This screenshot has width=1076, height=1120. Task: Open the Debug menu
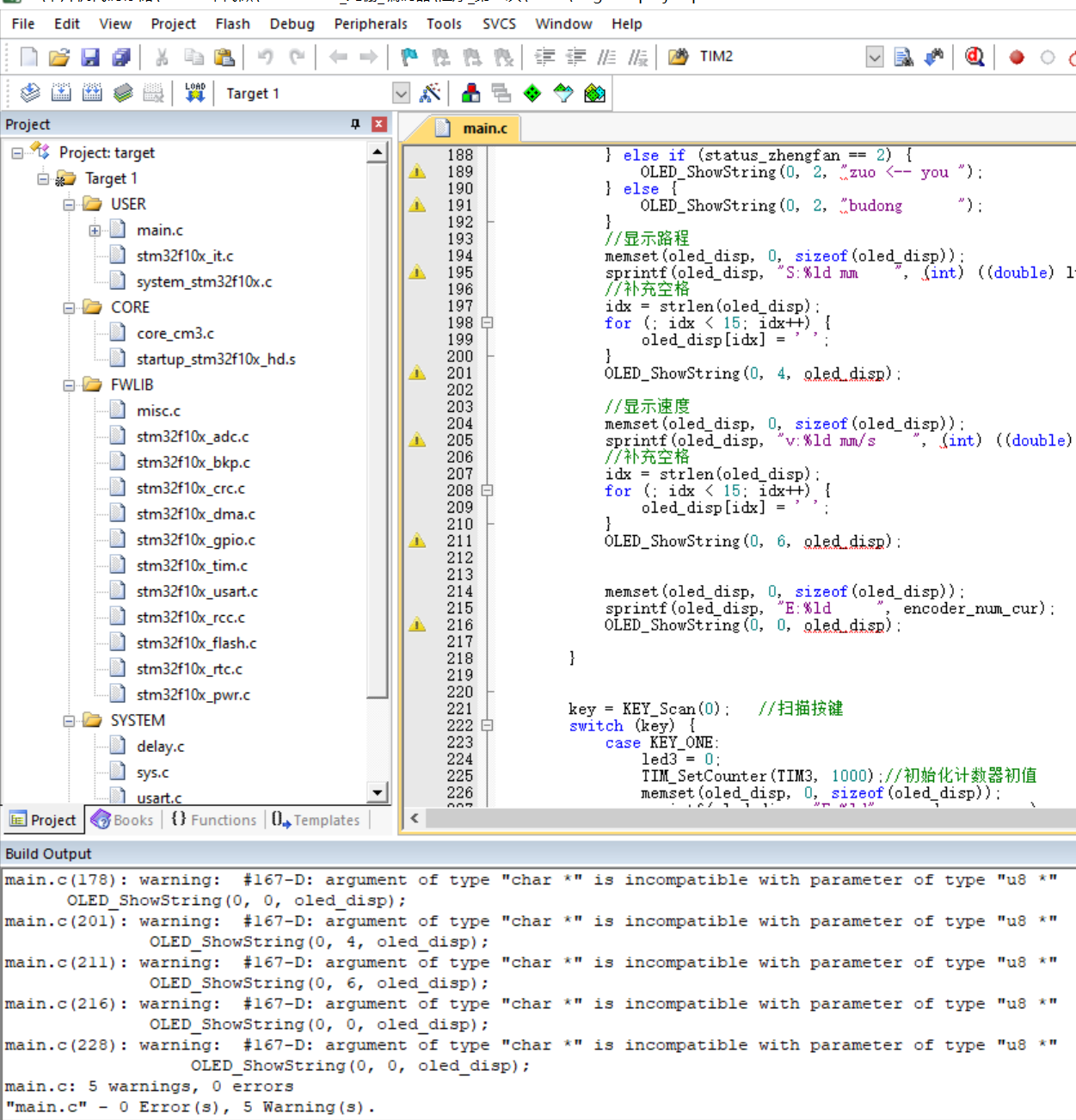coord(292,24)
